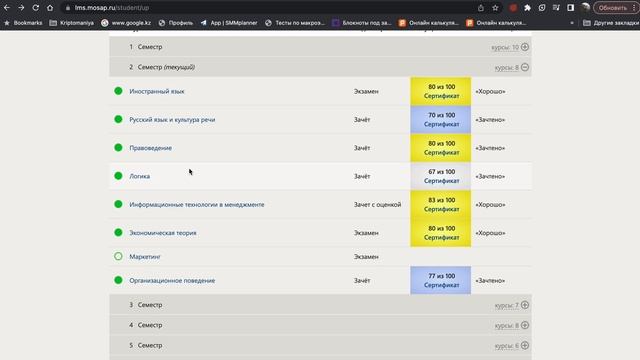Open the Правоведение course link
This screenshot has height=360, width=640.
click(x=151, y=148)
